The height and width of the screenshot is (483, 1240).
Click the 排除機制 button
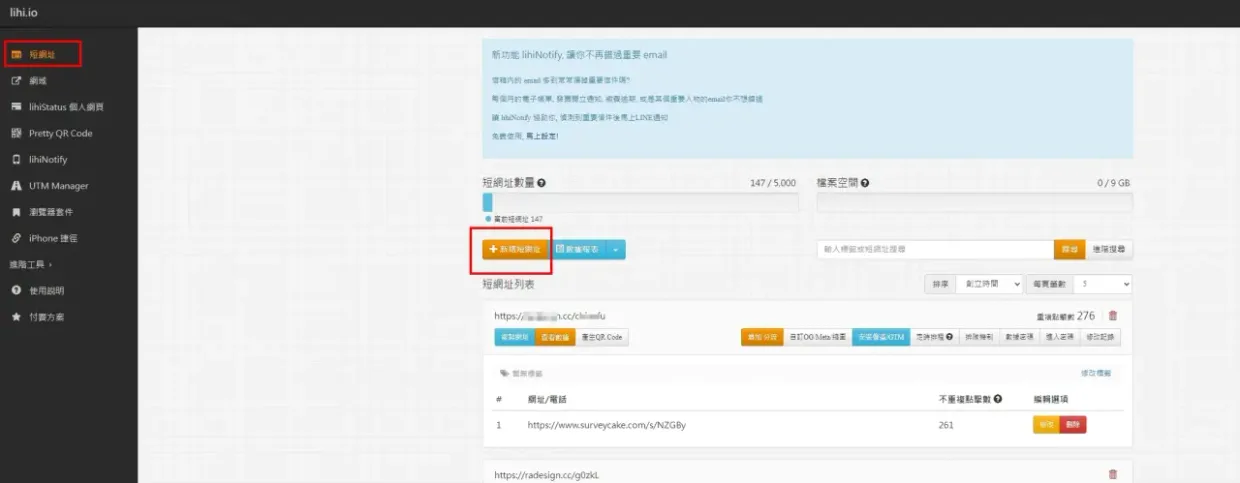979,337
